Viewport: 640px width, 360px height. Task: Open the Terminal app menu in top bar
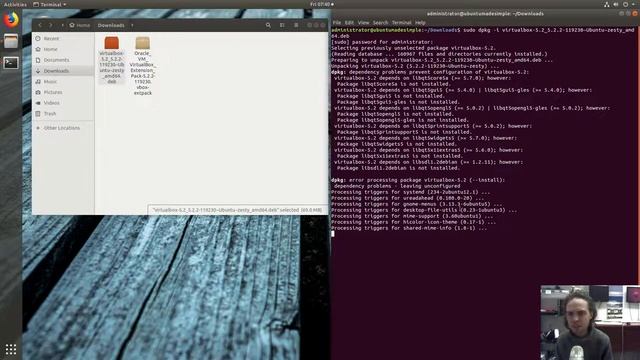[x=50, y=4]
